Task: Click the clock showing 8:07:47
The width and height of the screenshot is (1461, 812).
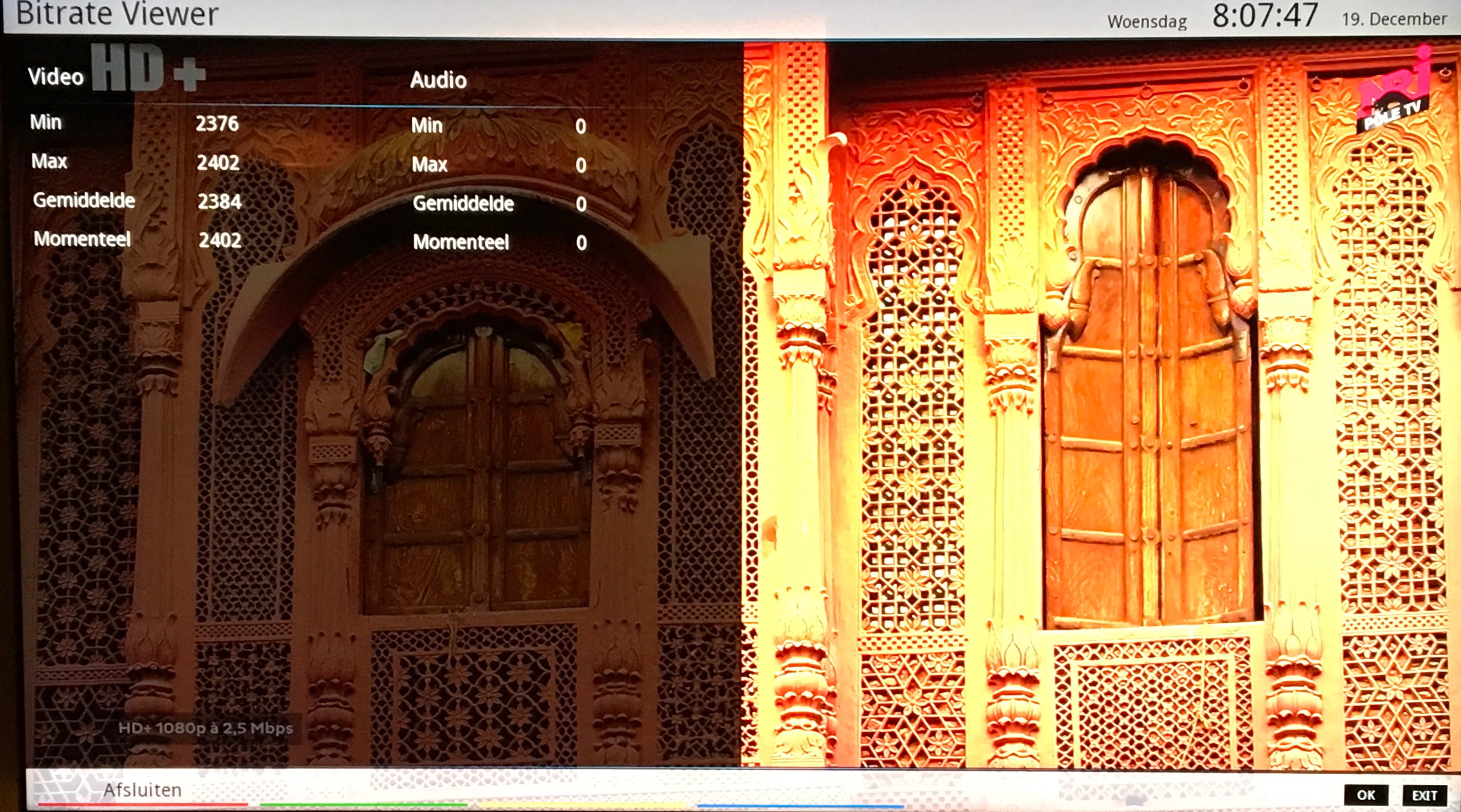Action: click(1265, 15)
